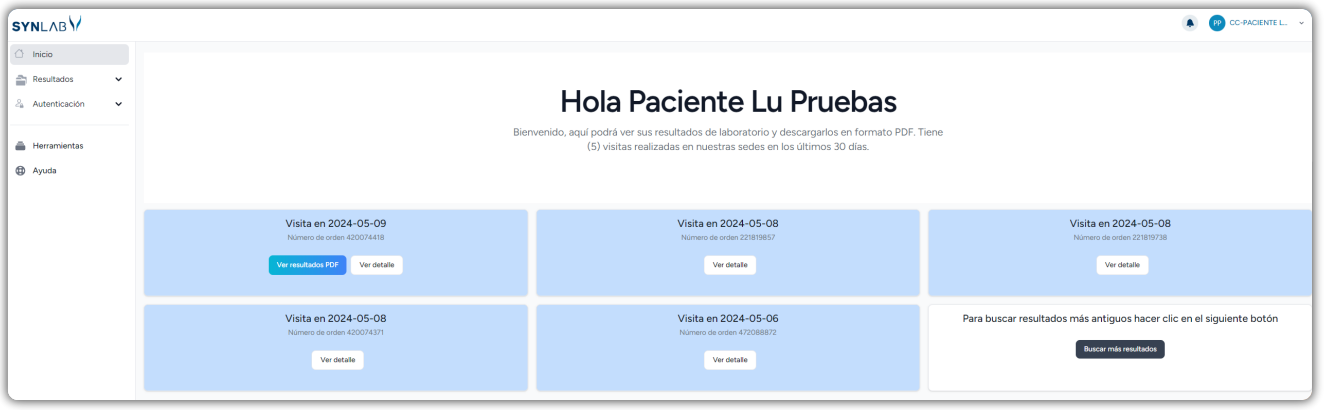This screenshot has width=1324, height=410.
Task: View detail for order 221819857
Action: (730, 265)
